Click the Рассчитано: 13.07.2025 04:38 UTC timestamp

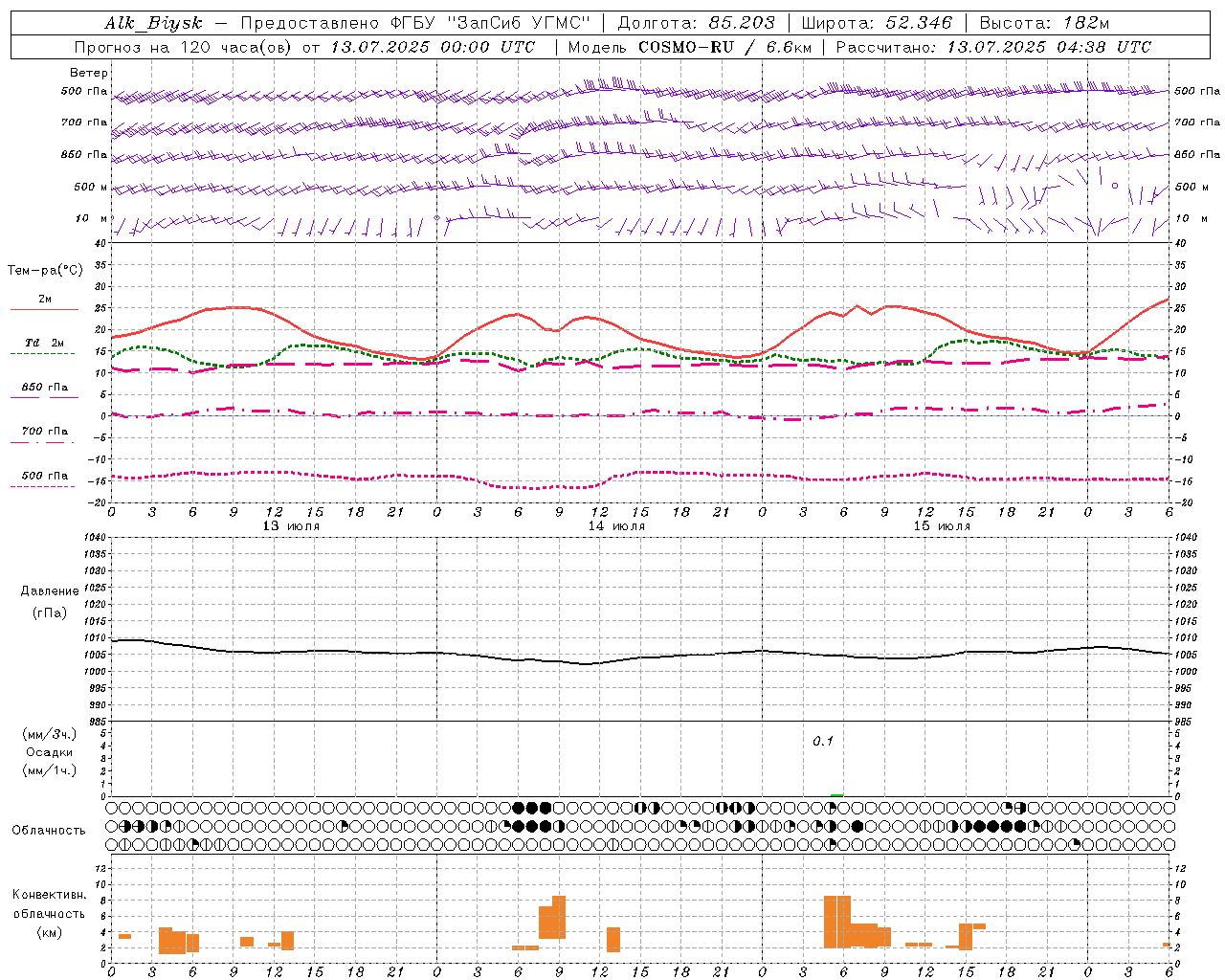(993, 47)
